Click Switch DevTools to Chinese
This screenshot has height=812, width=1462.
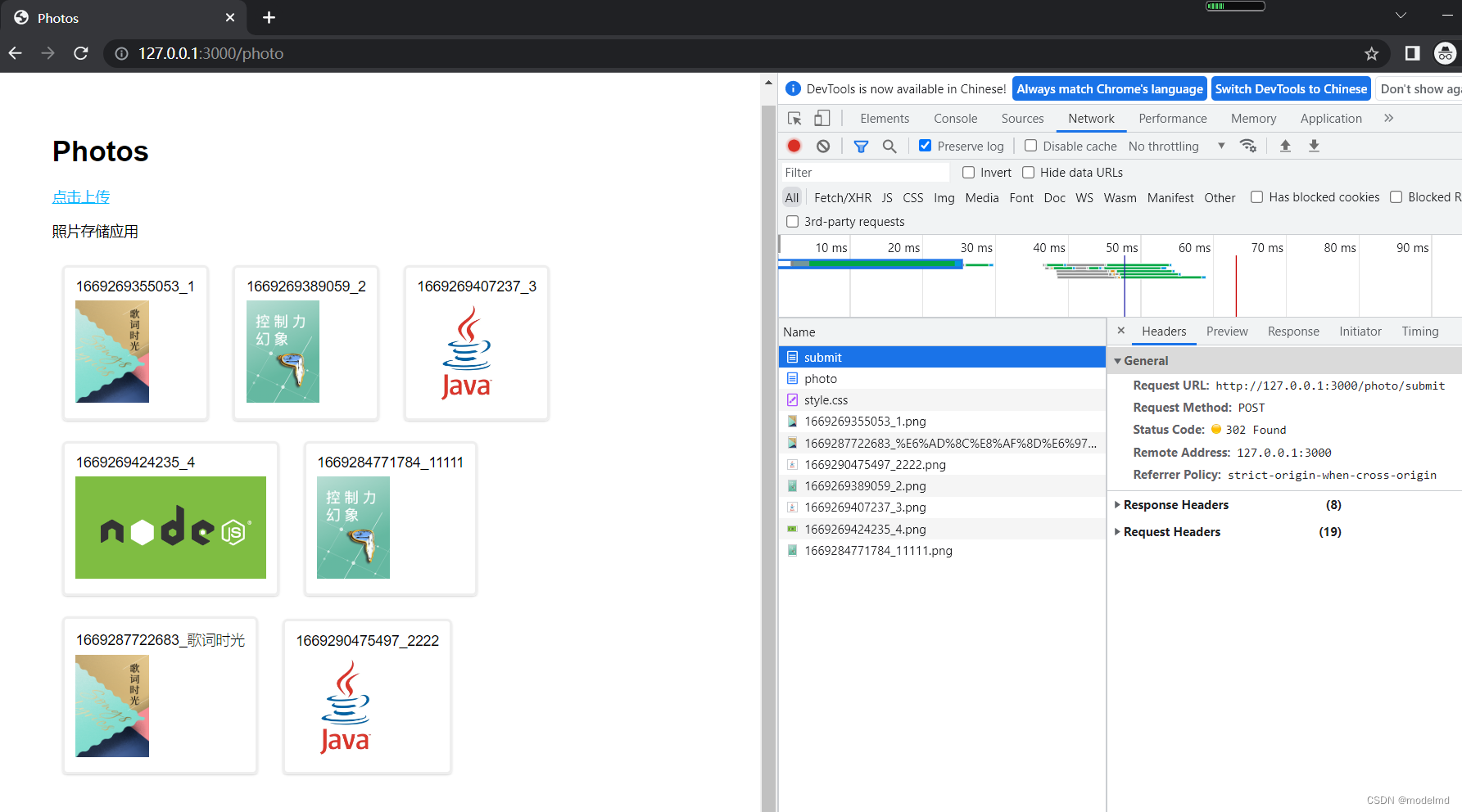[1291, 89]
